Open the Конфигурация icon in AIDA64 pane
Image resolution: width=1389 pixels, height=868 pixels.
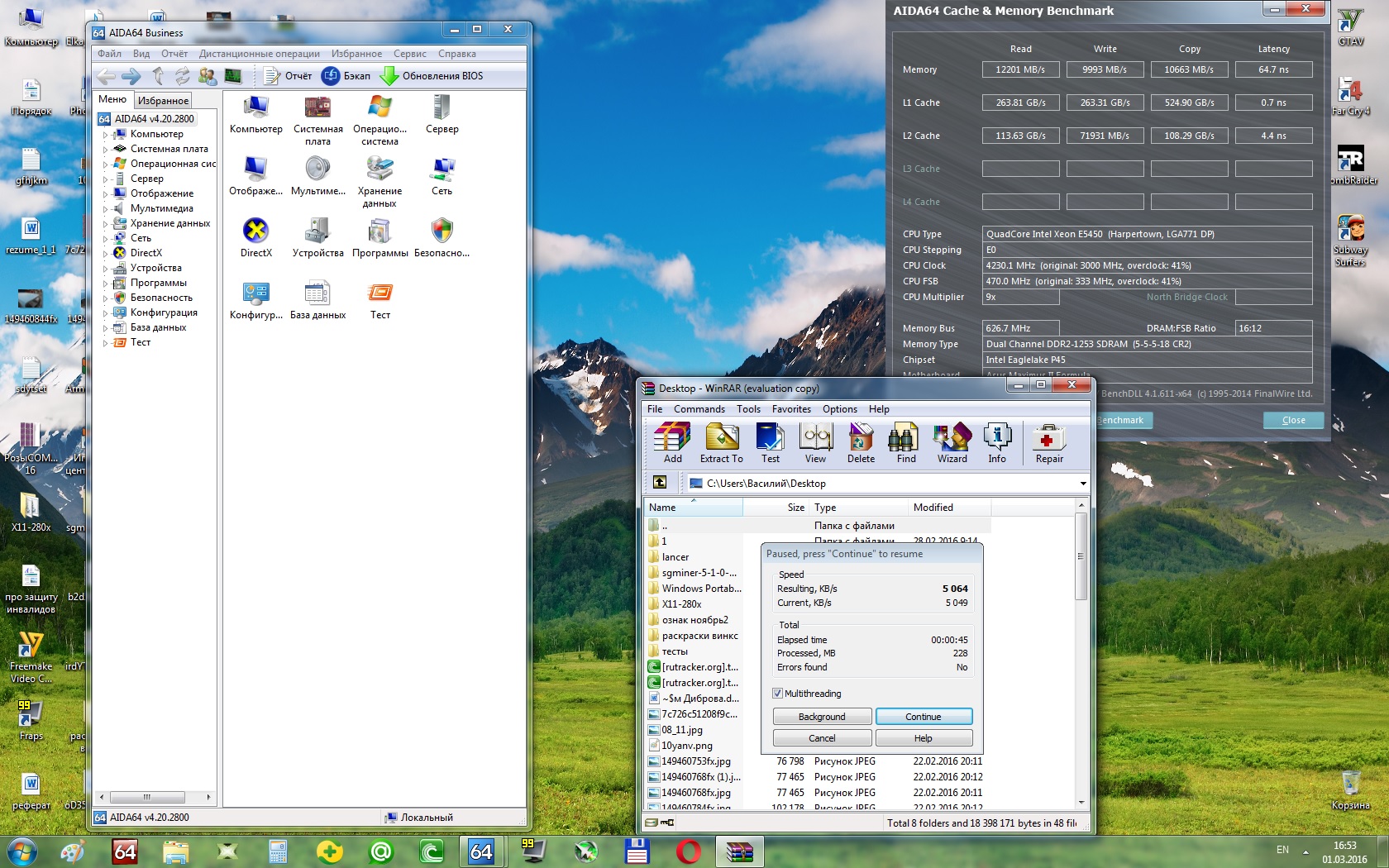pyautogui.click(x=255, y=300)
